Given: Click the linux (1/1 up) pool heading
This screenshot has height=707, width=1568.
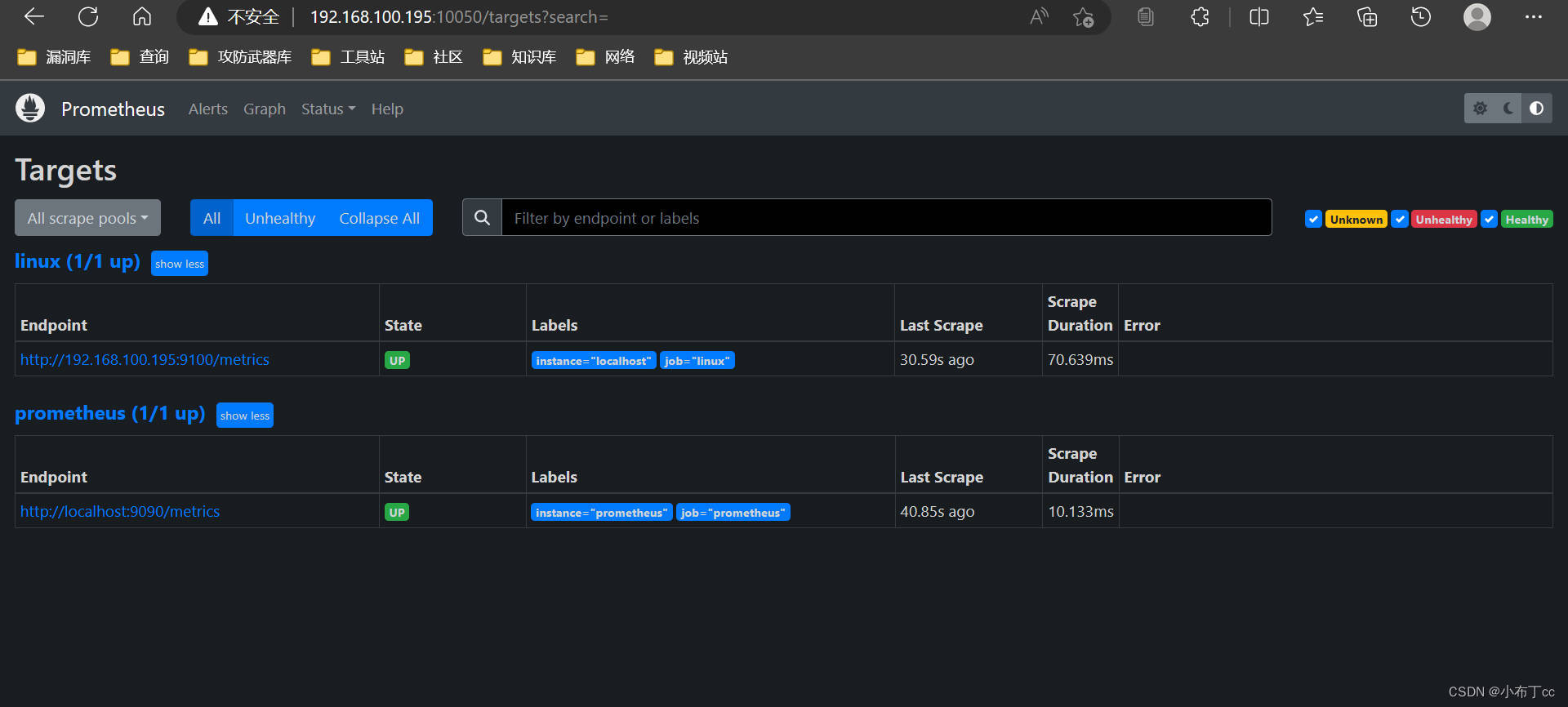Looking at the screenshot, I should pos(78,261).
